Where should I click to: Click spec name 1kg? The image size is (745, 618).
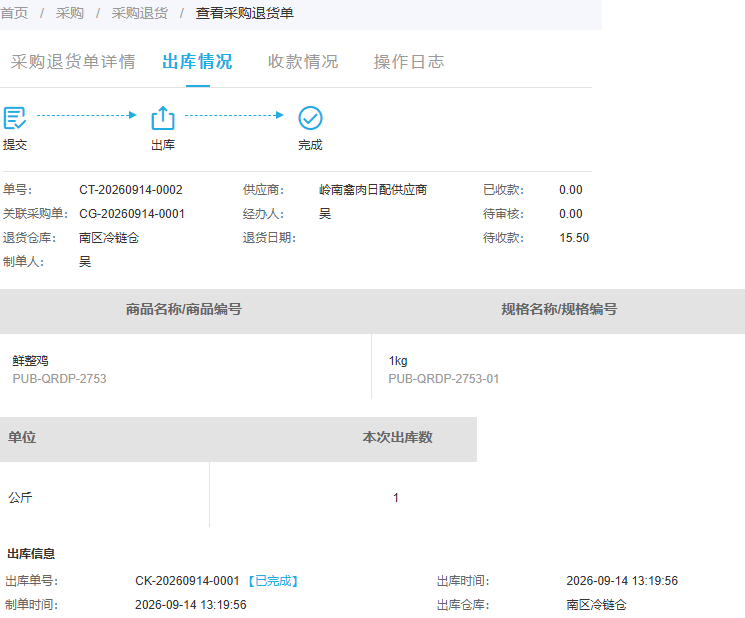pyautogui.click(x=398, y=361)
